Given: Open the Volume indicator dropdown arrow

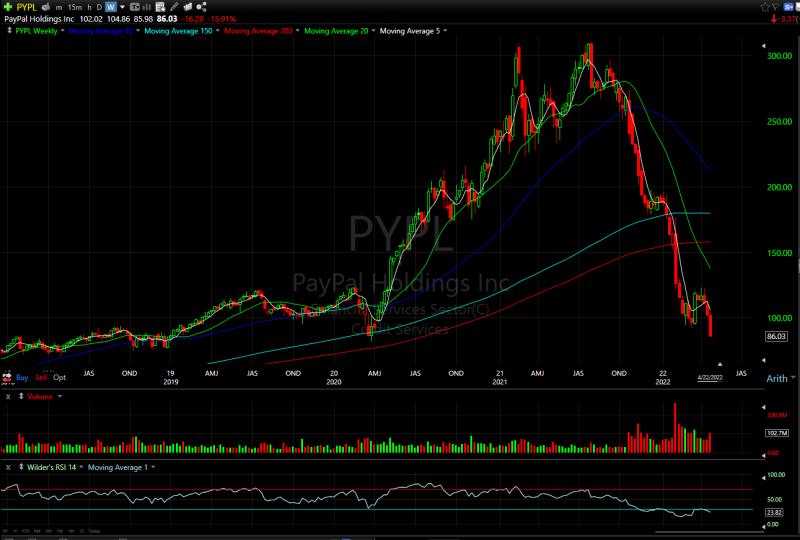Looking at the screenshot, I should pos(60,396).
